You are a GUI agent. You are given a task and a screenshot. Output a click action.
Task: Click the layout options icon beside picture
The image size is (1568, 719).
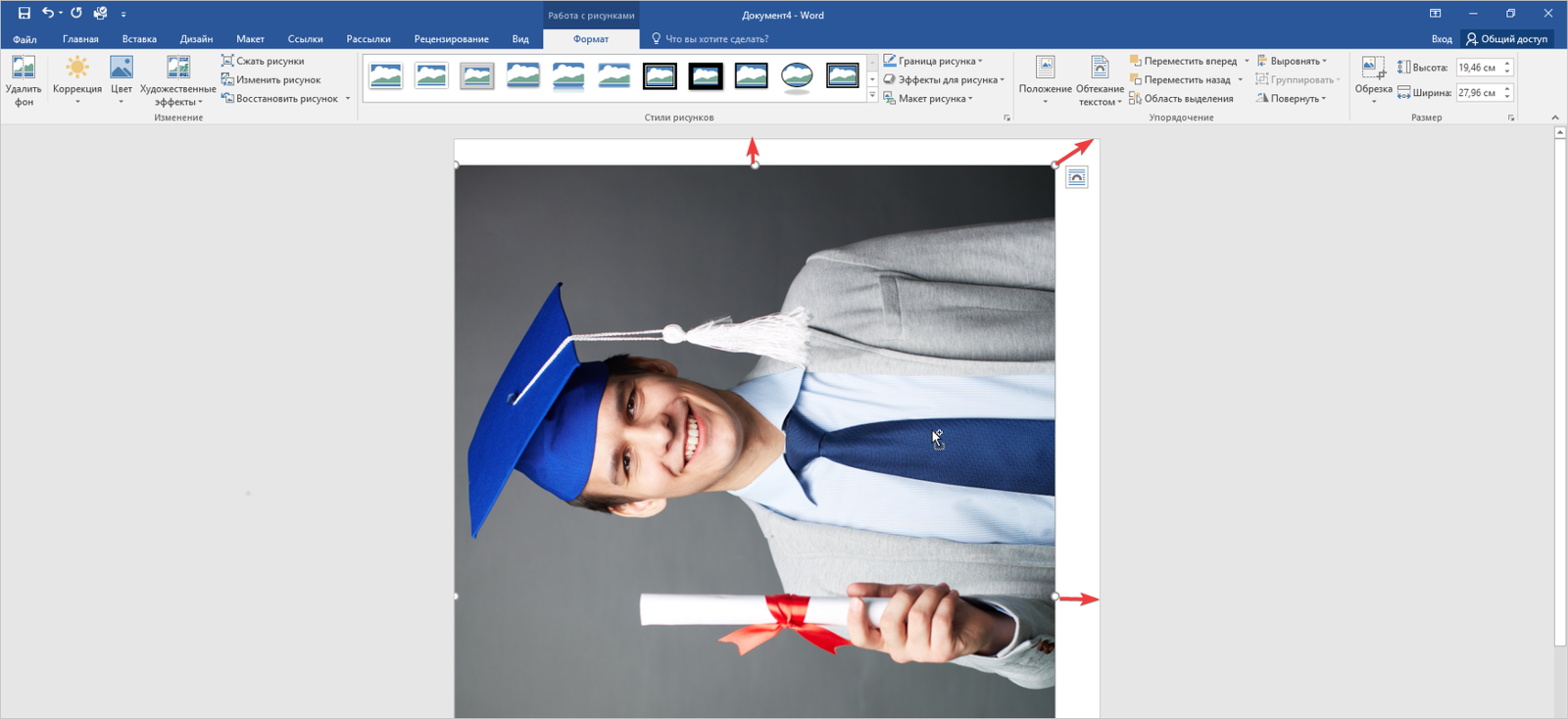[x=1076, y=177]
